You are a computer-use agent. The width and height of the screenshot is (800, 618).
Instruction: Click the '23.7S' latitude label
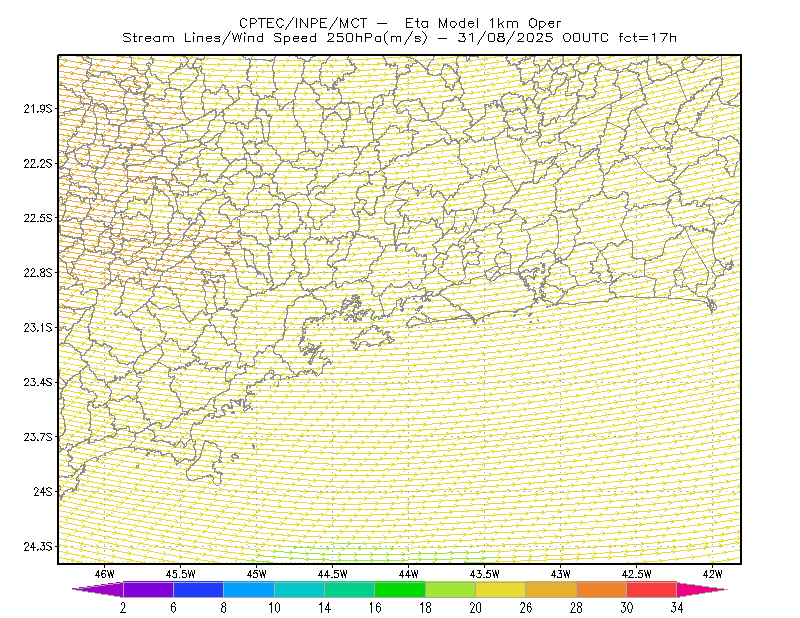[x=38, y=437]
